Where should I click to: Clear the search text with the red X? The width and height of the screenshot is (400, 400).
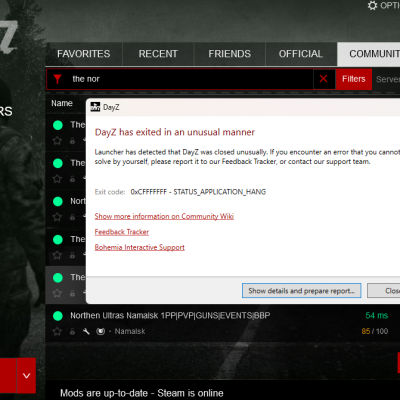[x=323, y=79]
